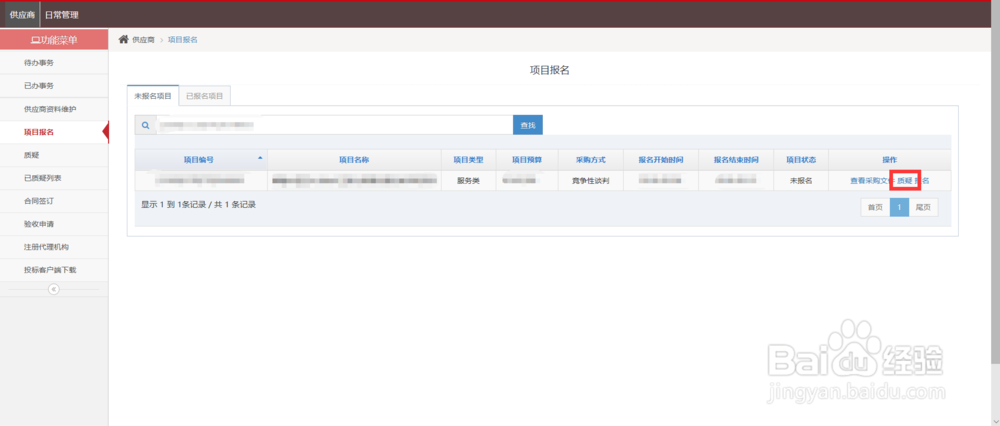Sort by 项目编号 column arrow
This screenshot has width=1000, height=426.
[260, 157]
